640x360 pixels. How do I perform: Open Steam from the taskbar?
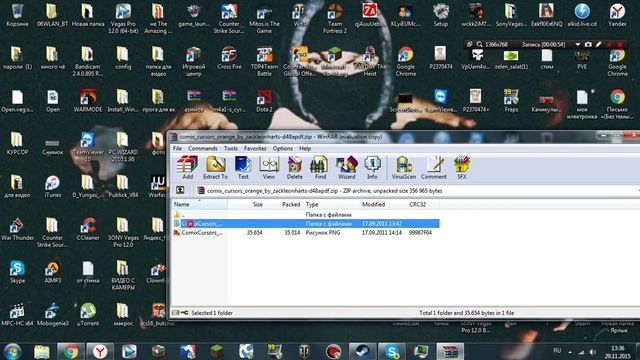pyautogui.click(x=362, y=351)
